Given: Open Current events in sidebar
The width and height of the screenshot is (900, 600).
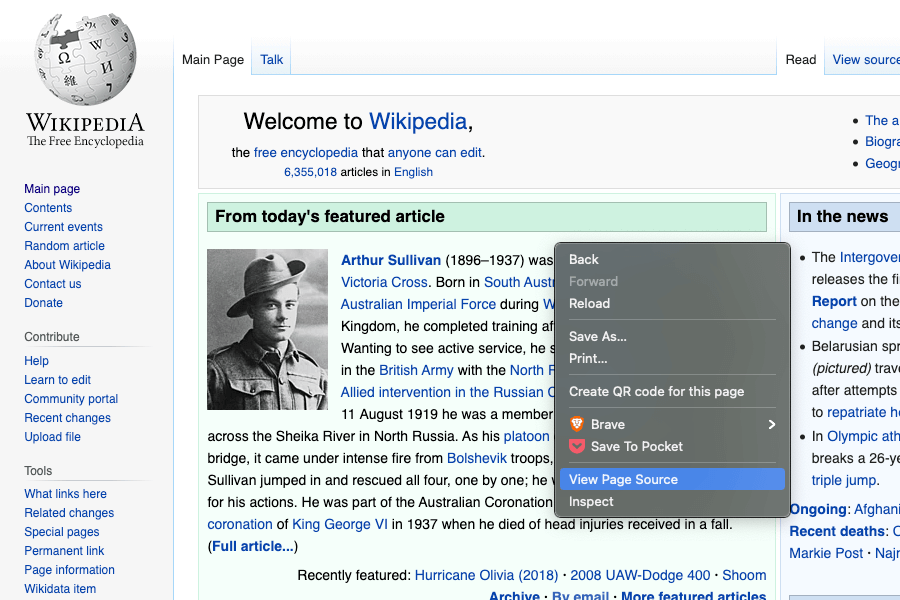Looking at the screenshot, I should click(63, 227).
